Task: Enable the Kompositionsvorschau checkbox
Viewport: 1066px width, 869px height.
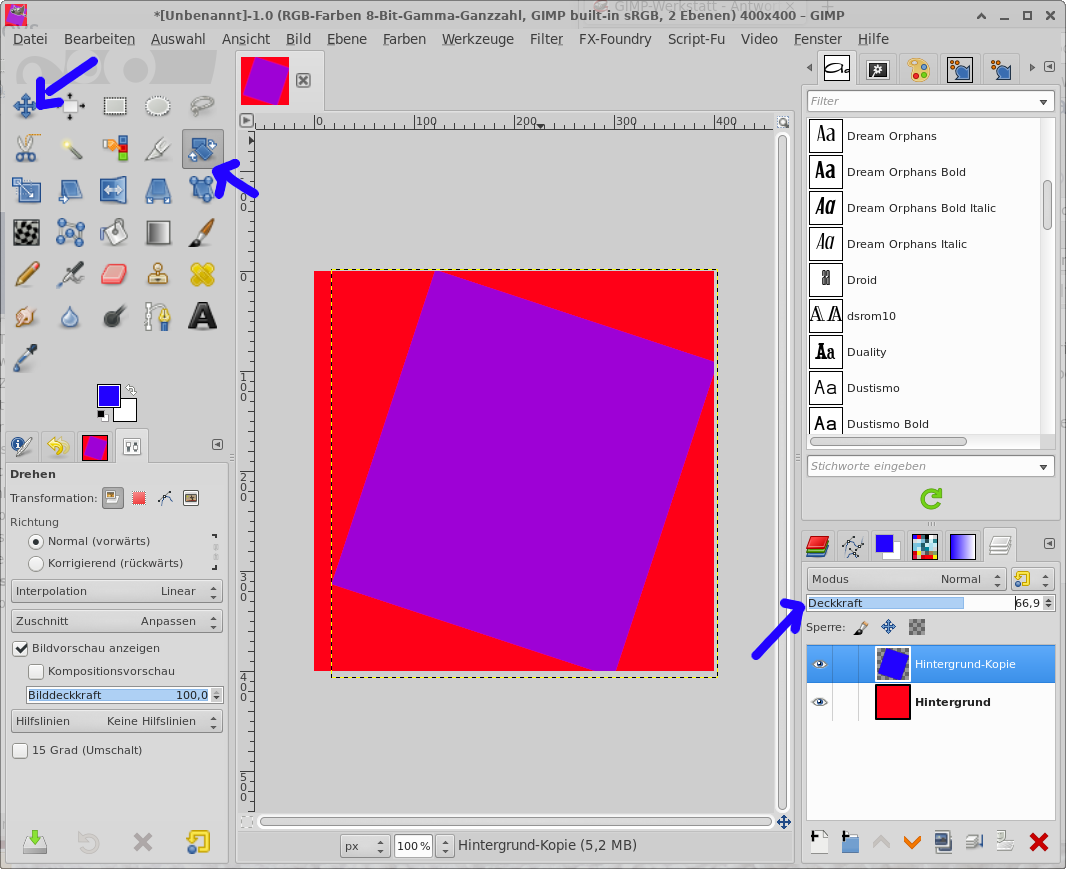Action: pos(36,671)
